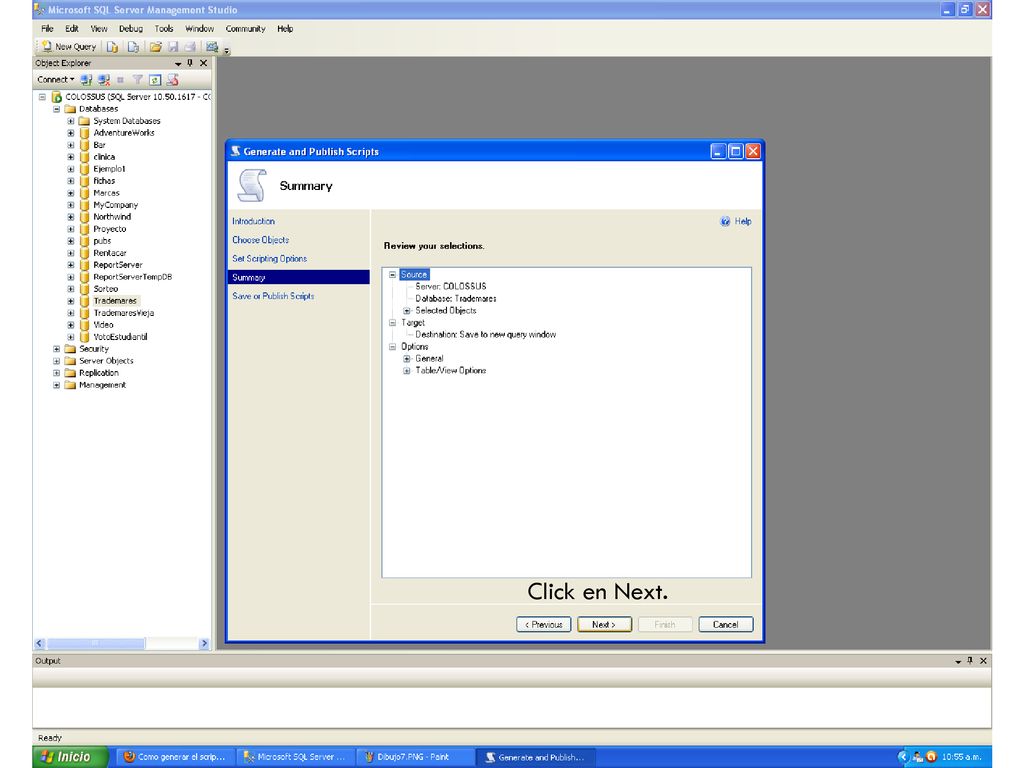
Task: Click the Next button
Action: [x=604, y=624]
